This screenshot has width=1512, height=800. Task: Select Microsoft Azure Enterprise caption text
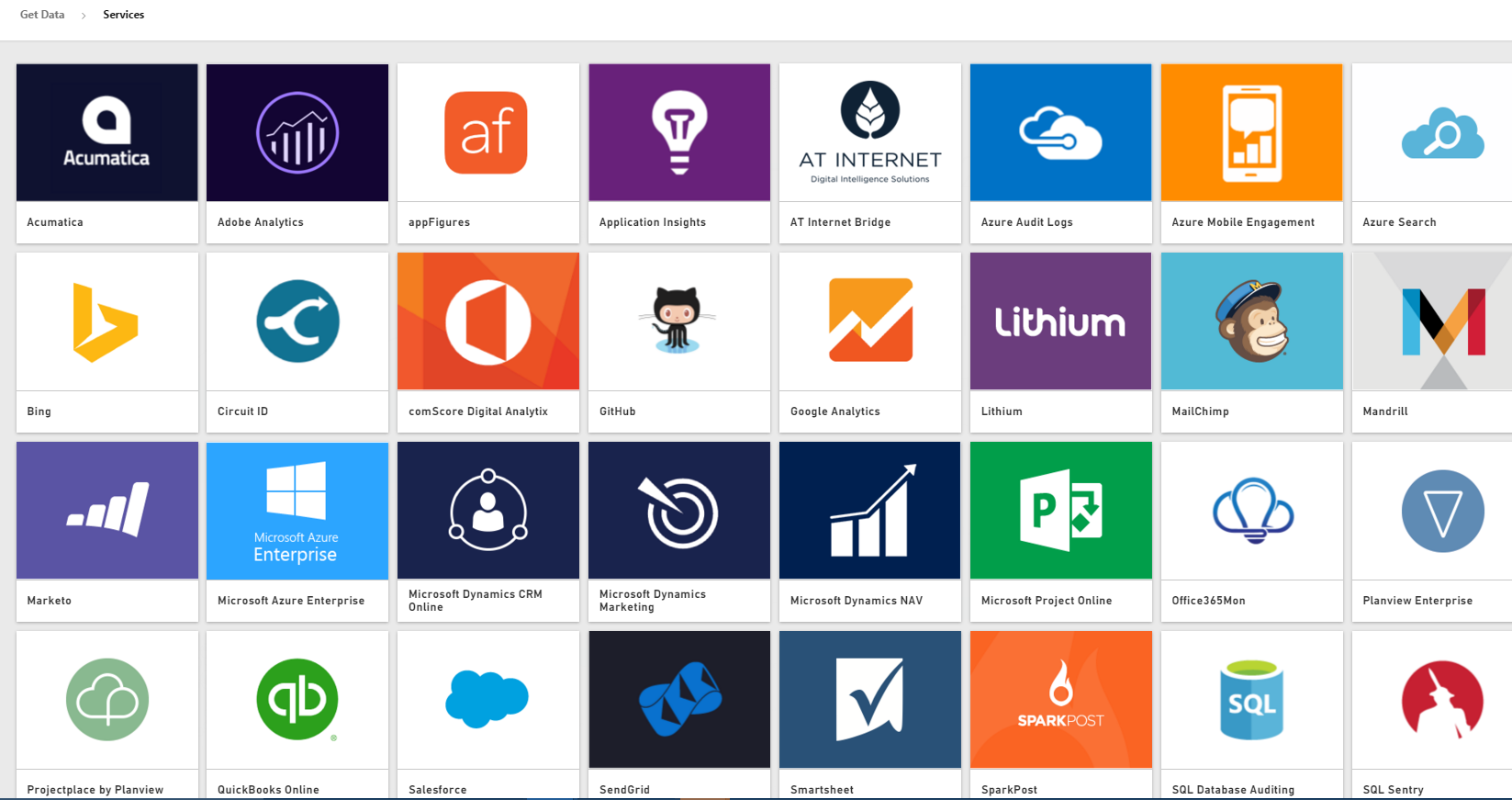[291, 601]
